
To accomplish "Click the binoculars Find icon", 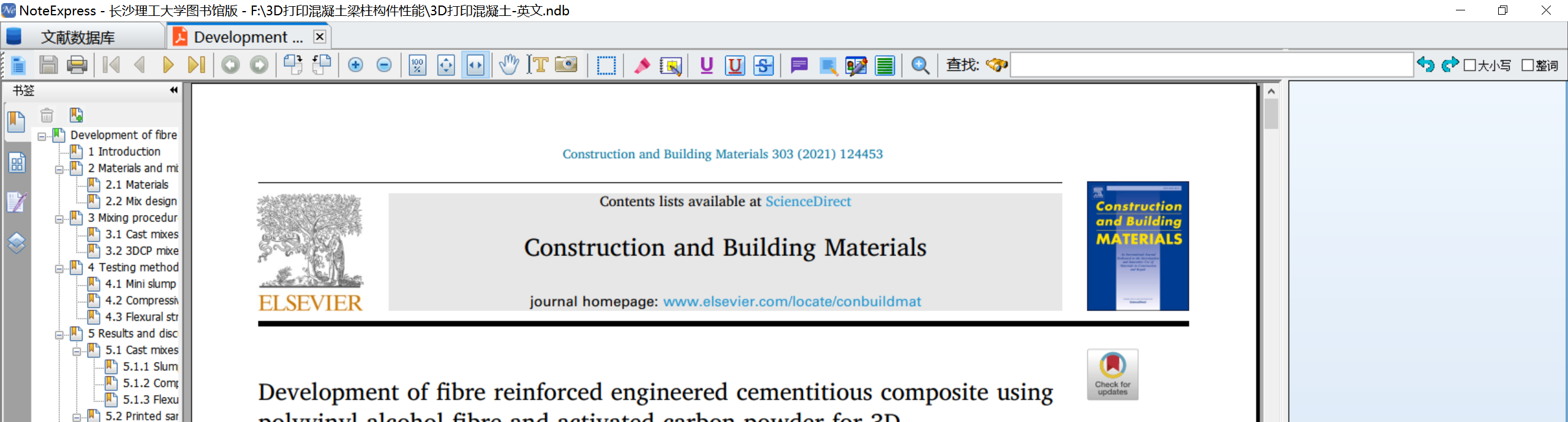I will (997, 65).
